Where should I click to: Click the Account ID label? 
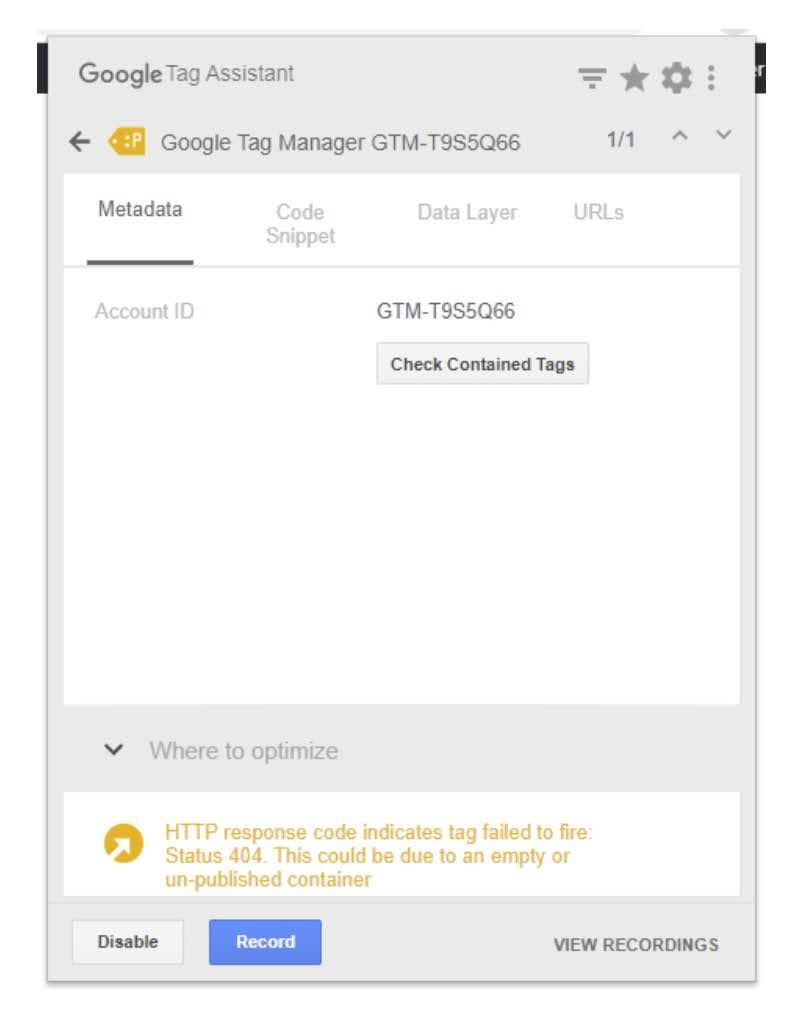click(x=145, y=311)
